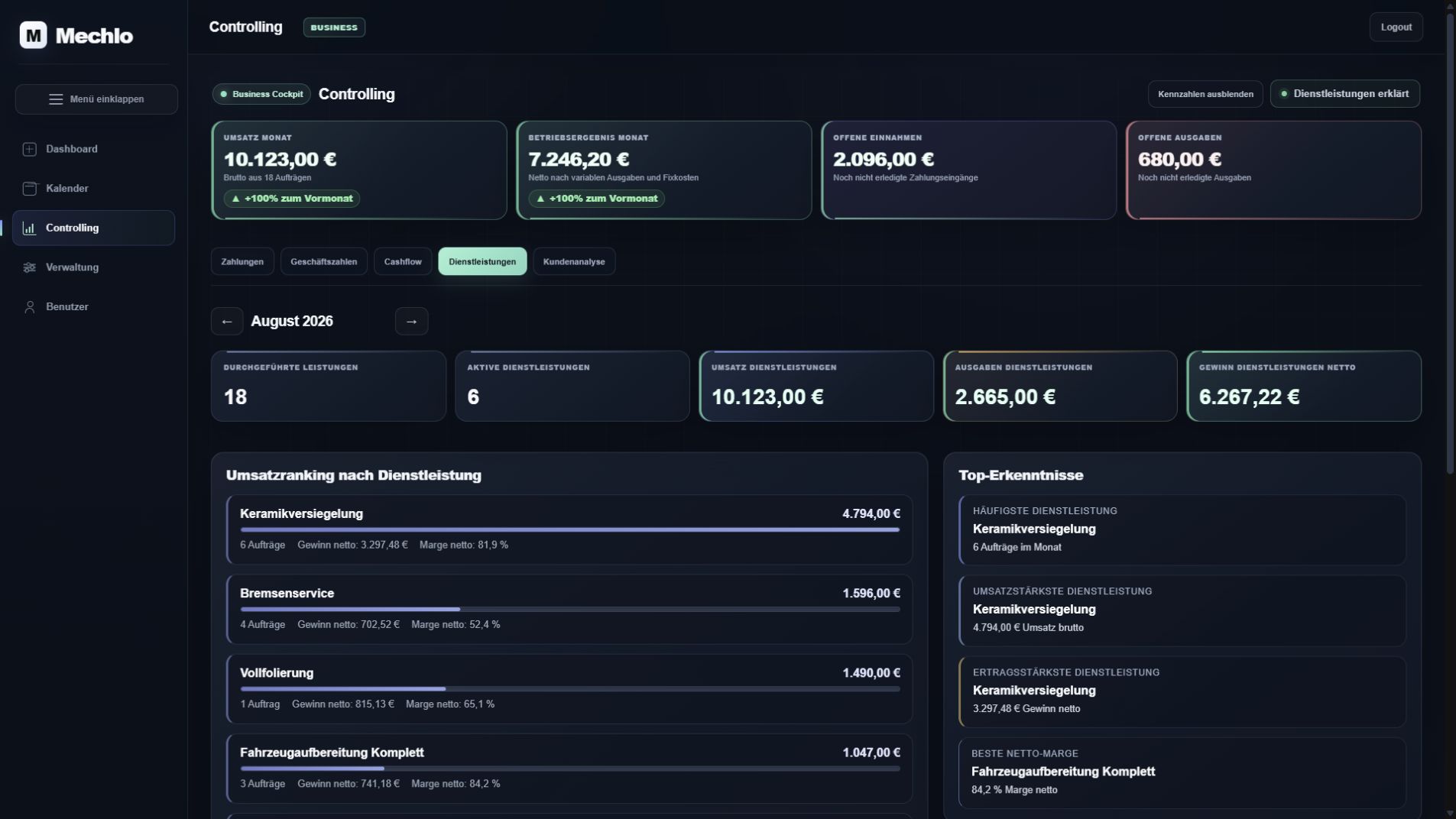The width and height of the screenshot is (1456, 819).
Task: Click the page vertical scrollbar
Action: (x=1450, y=244)
